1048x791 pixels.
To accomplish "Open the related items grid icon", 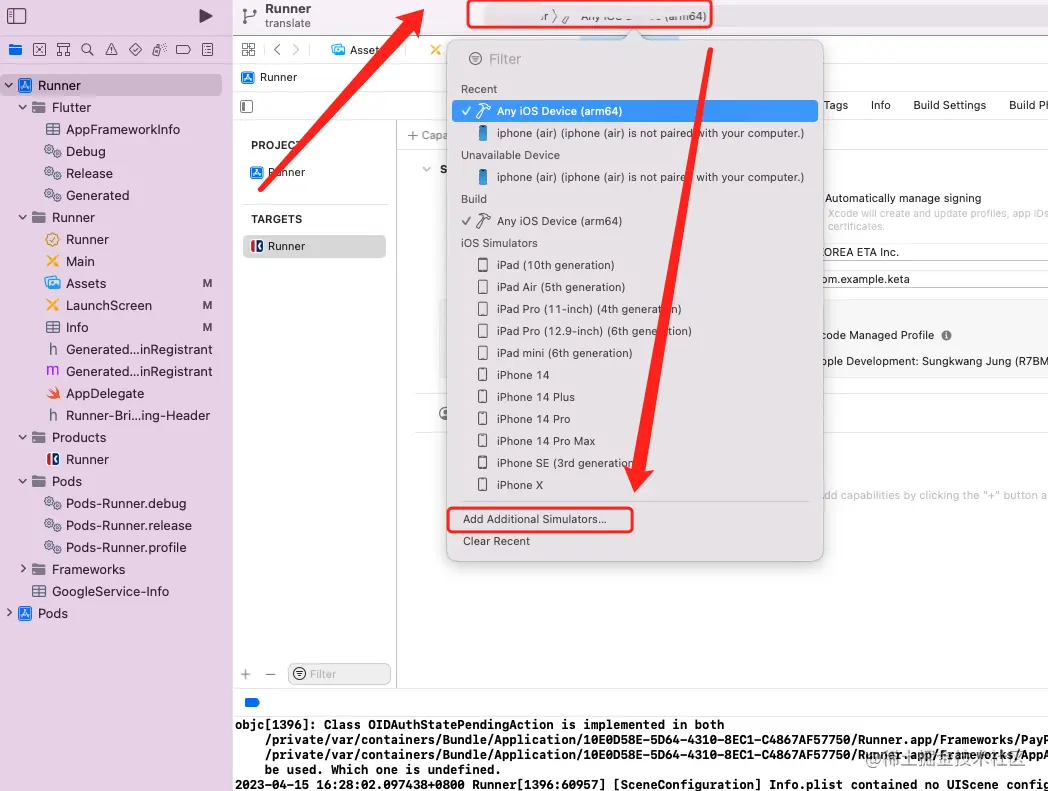I will [x=249, y=49].
